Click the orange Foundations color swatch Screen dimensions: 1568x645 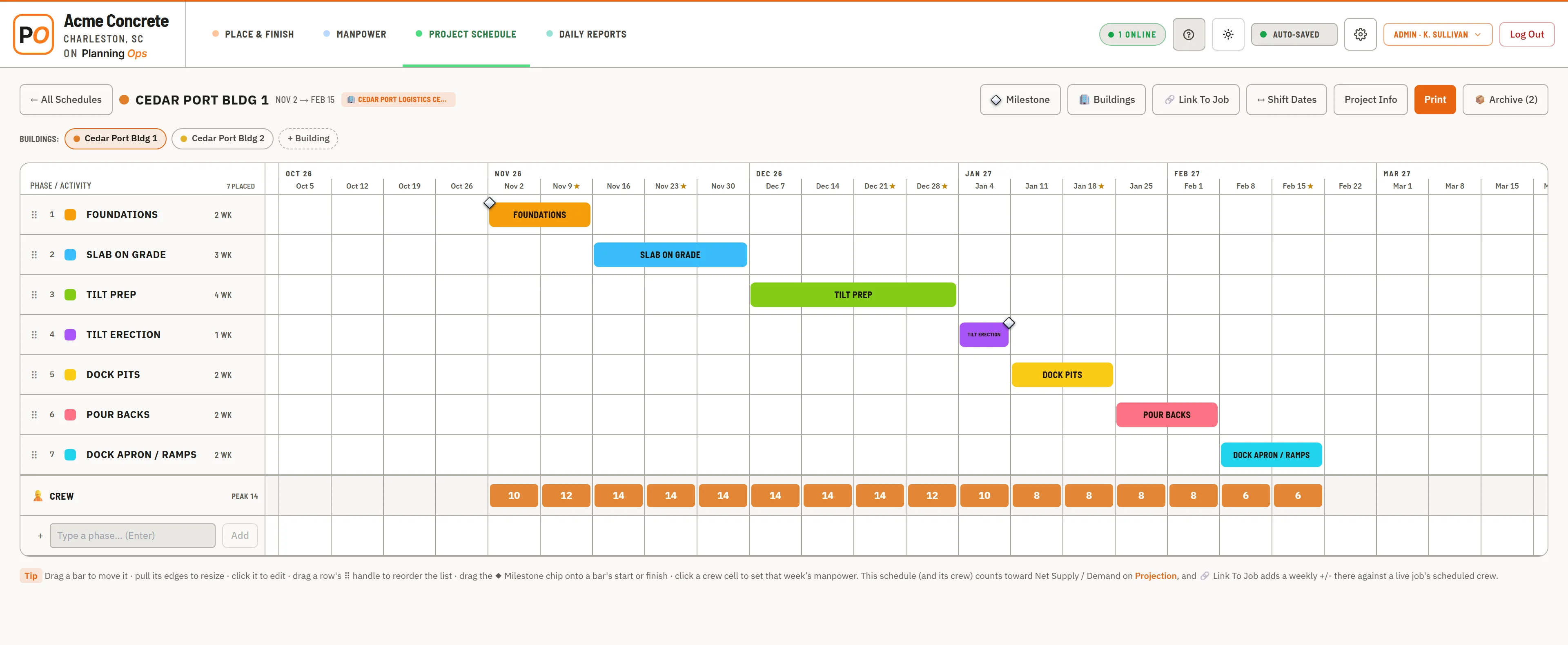[x=71, y=215]
